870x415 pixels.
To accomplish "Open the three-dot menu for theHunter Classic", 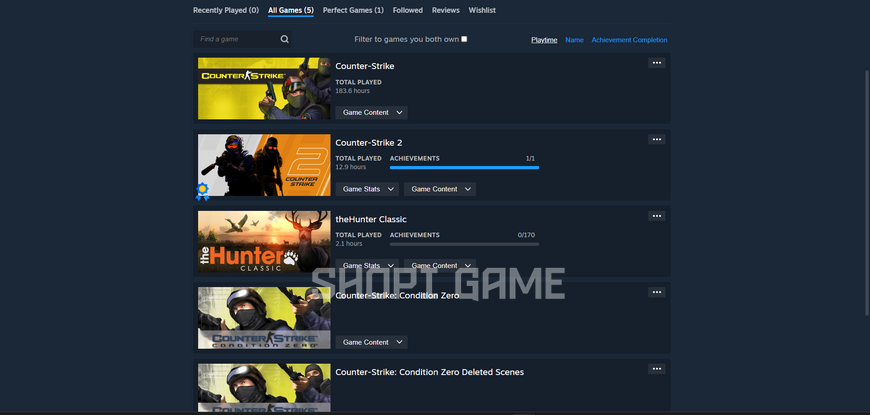I will (x=656, y=216).
